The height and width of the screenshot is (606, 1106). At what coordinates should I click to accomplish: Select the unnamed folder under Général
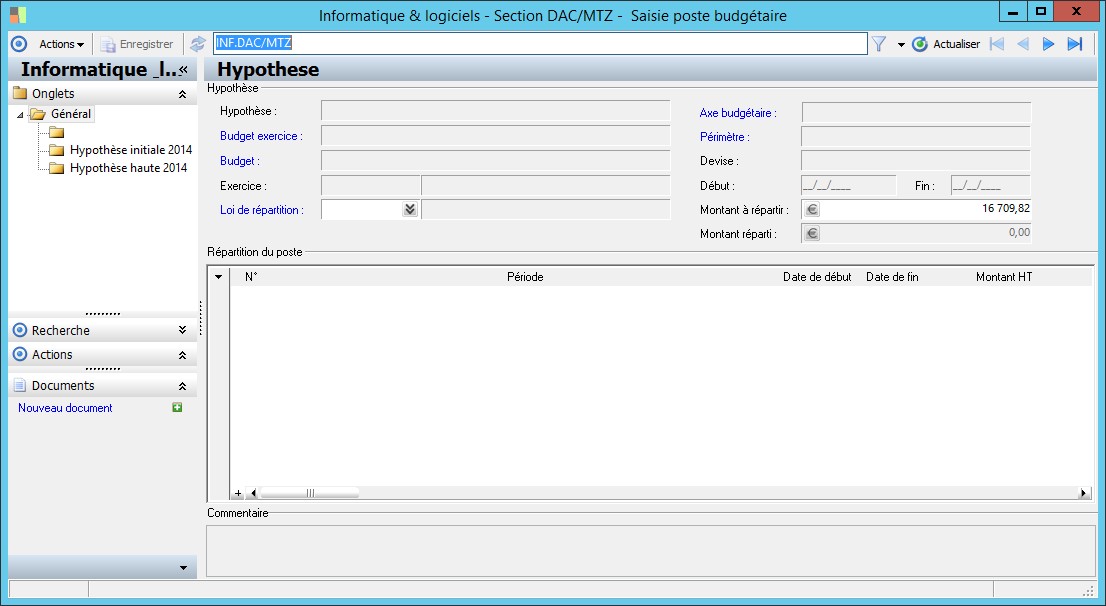56,132
